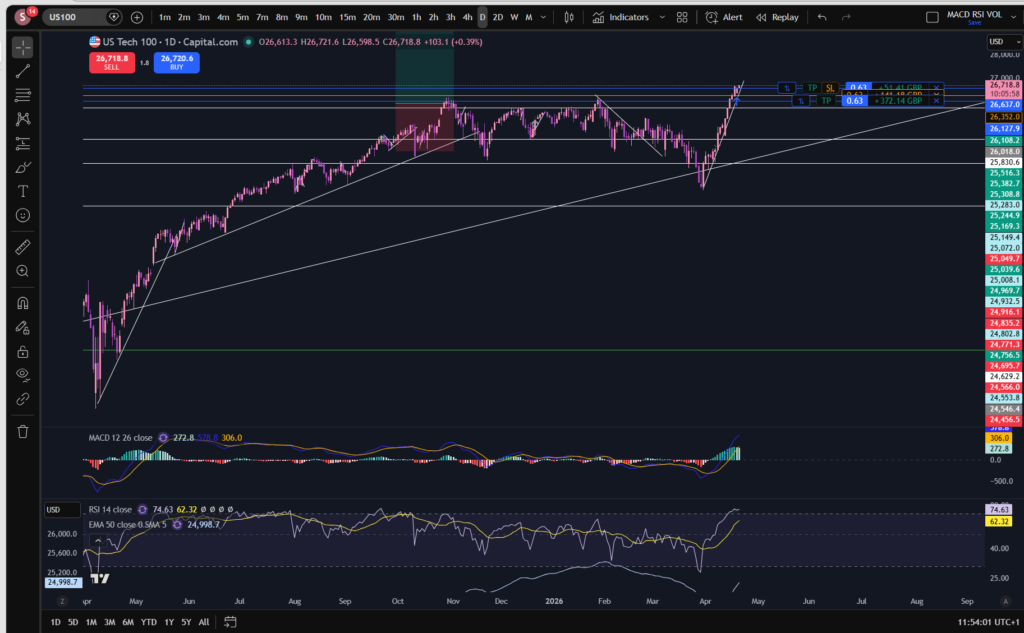
Task: Open the Fibonacci retracement tools
Action: click(23, 95)
